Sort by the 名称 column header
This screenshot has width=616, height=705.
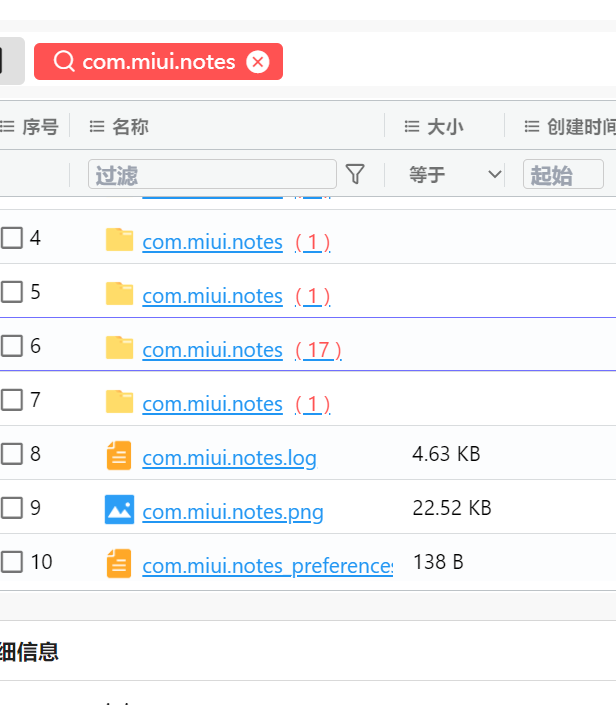(x=130, y=126)
